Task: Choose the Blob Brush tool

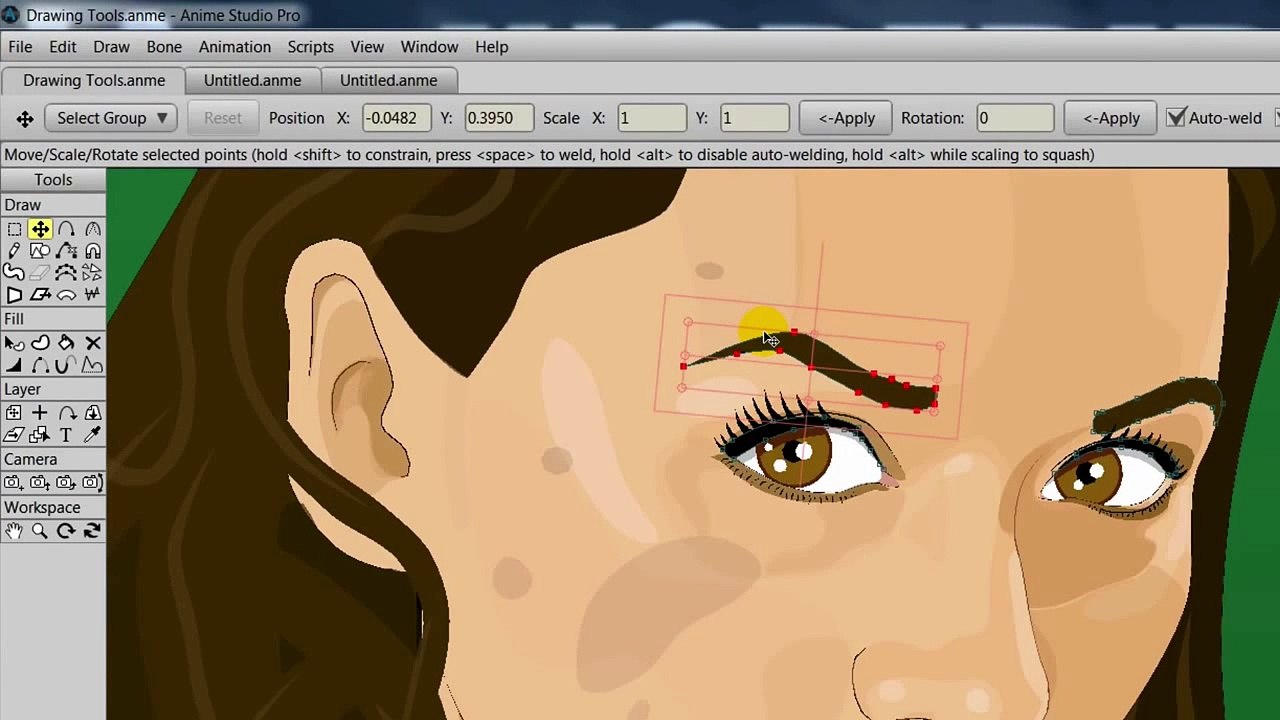Action: point(14,273)
